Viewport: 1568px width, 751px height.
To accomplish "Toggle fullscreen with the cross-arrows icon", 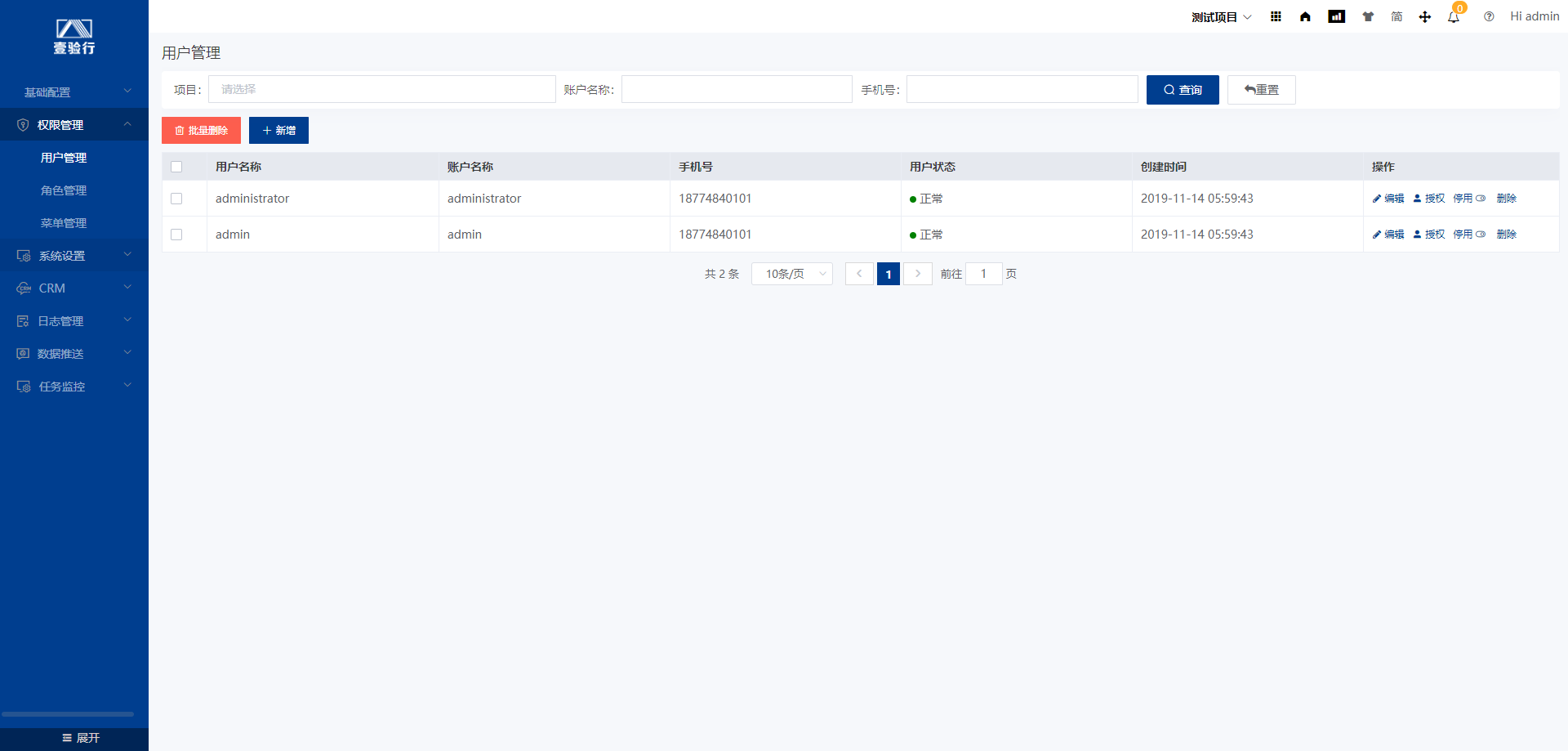I will tap(1425, 16).
